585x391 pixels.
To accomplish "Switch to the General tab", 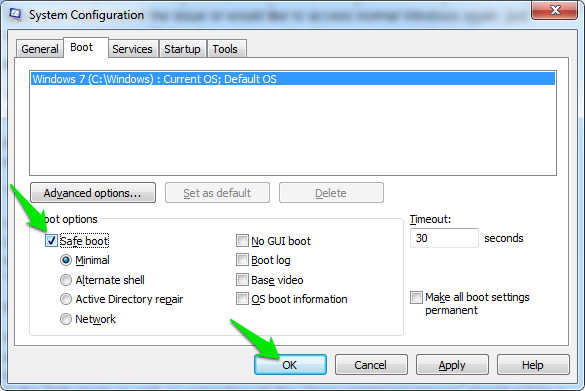I will point(40,49).
